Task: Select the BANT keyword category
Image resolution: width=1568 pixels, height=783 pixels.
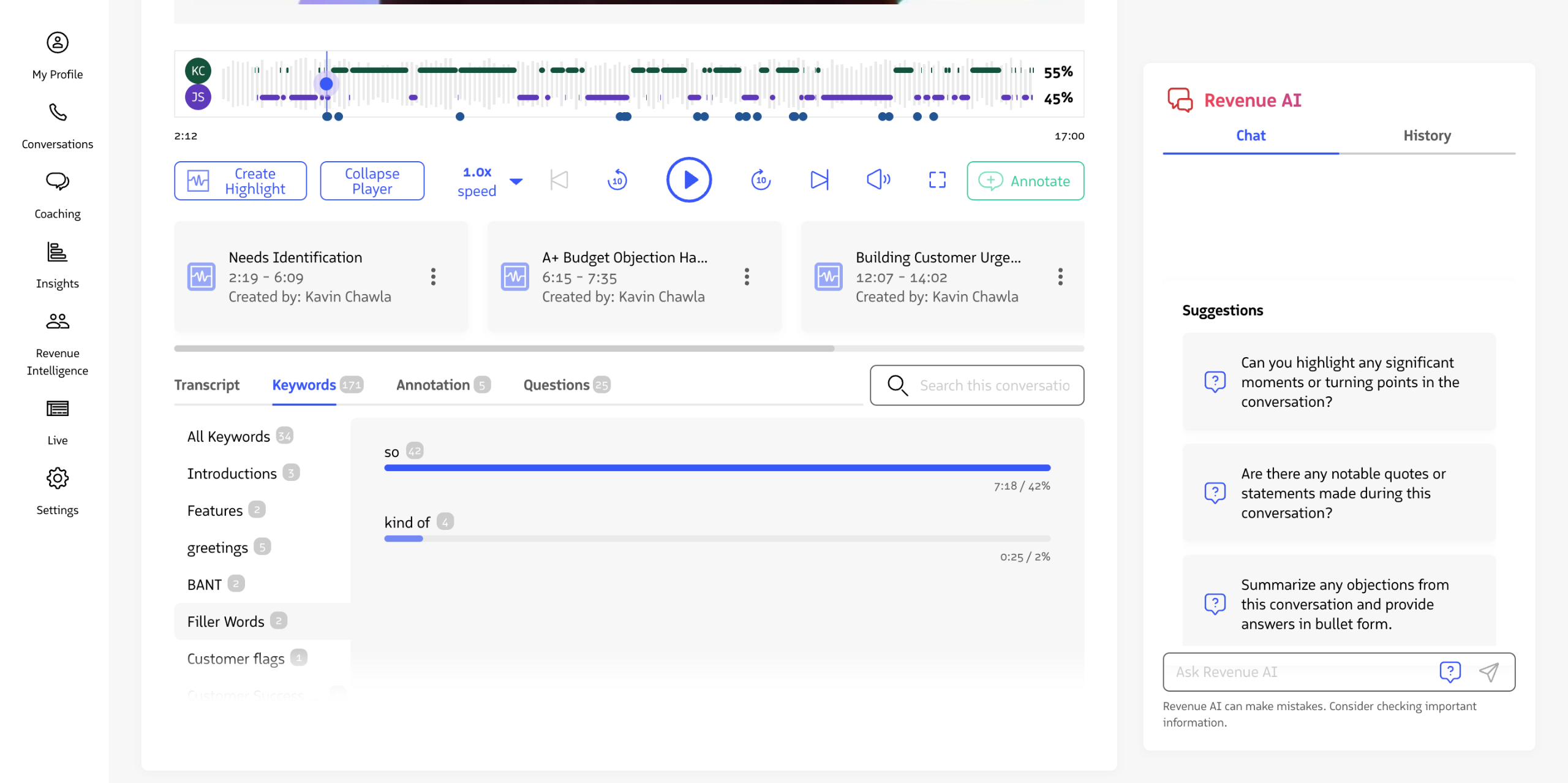Action: click(x=205, y=584)
